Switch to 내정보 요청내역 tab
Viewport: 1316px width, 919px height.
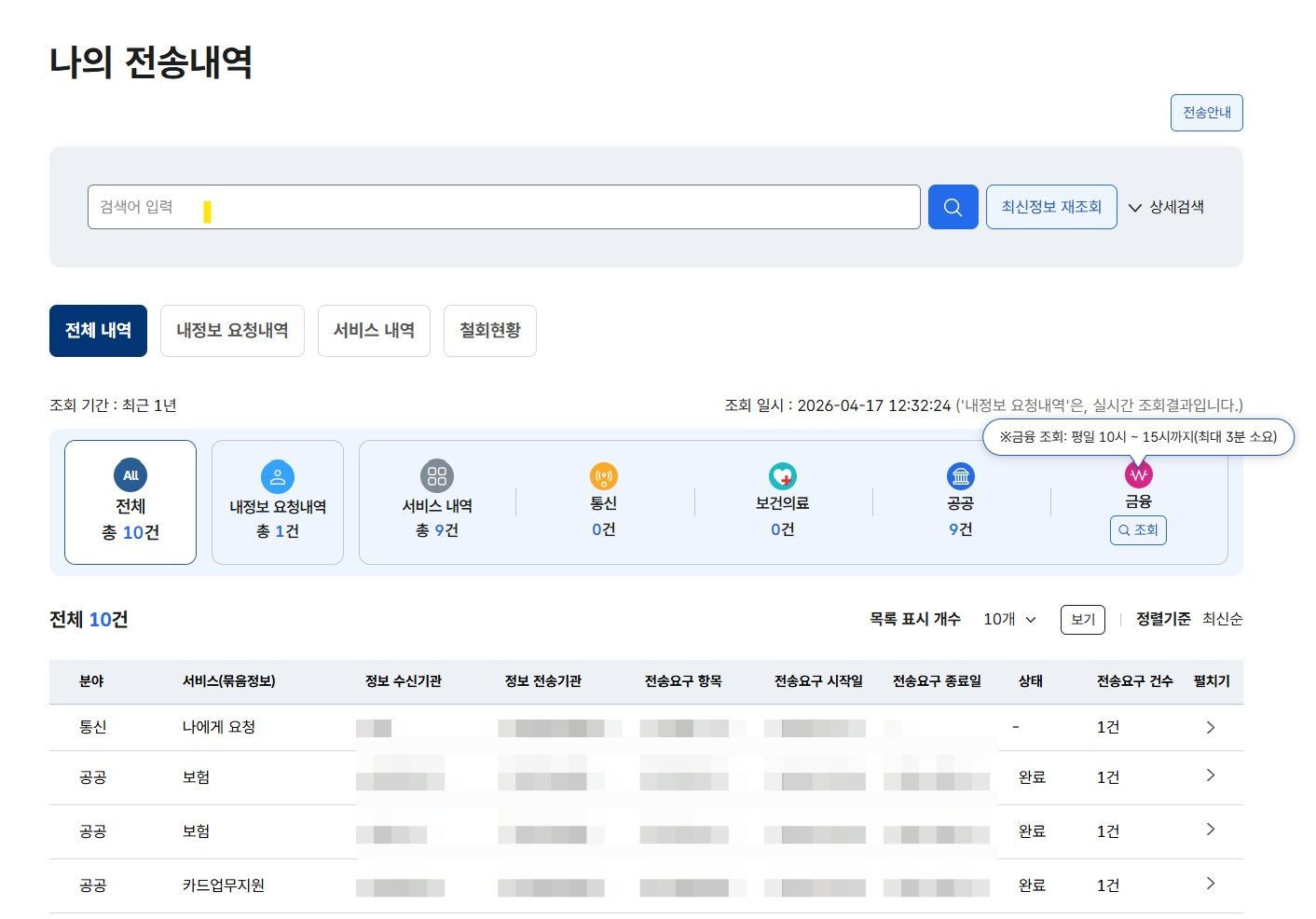tap(232, 330)
